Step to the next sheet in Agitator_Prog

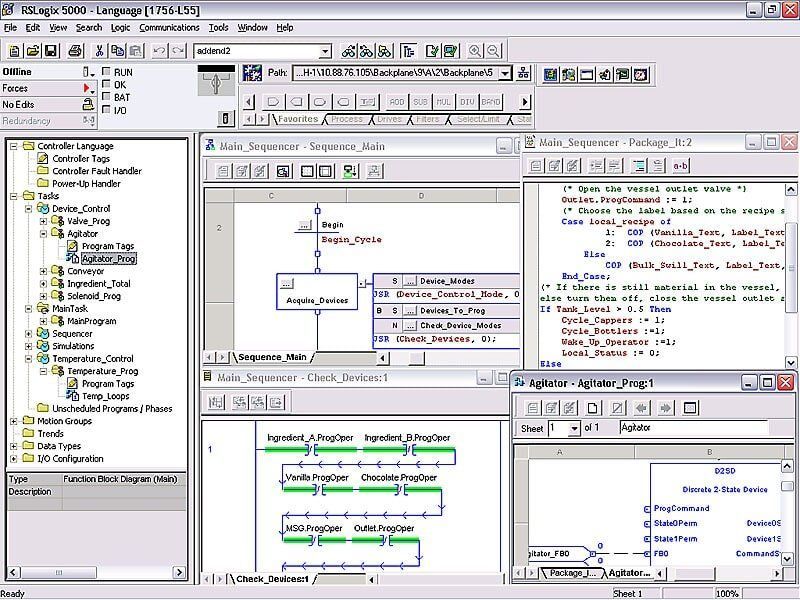[x=666, y=407]
